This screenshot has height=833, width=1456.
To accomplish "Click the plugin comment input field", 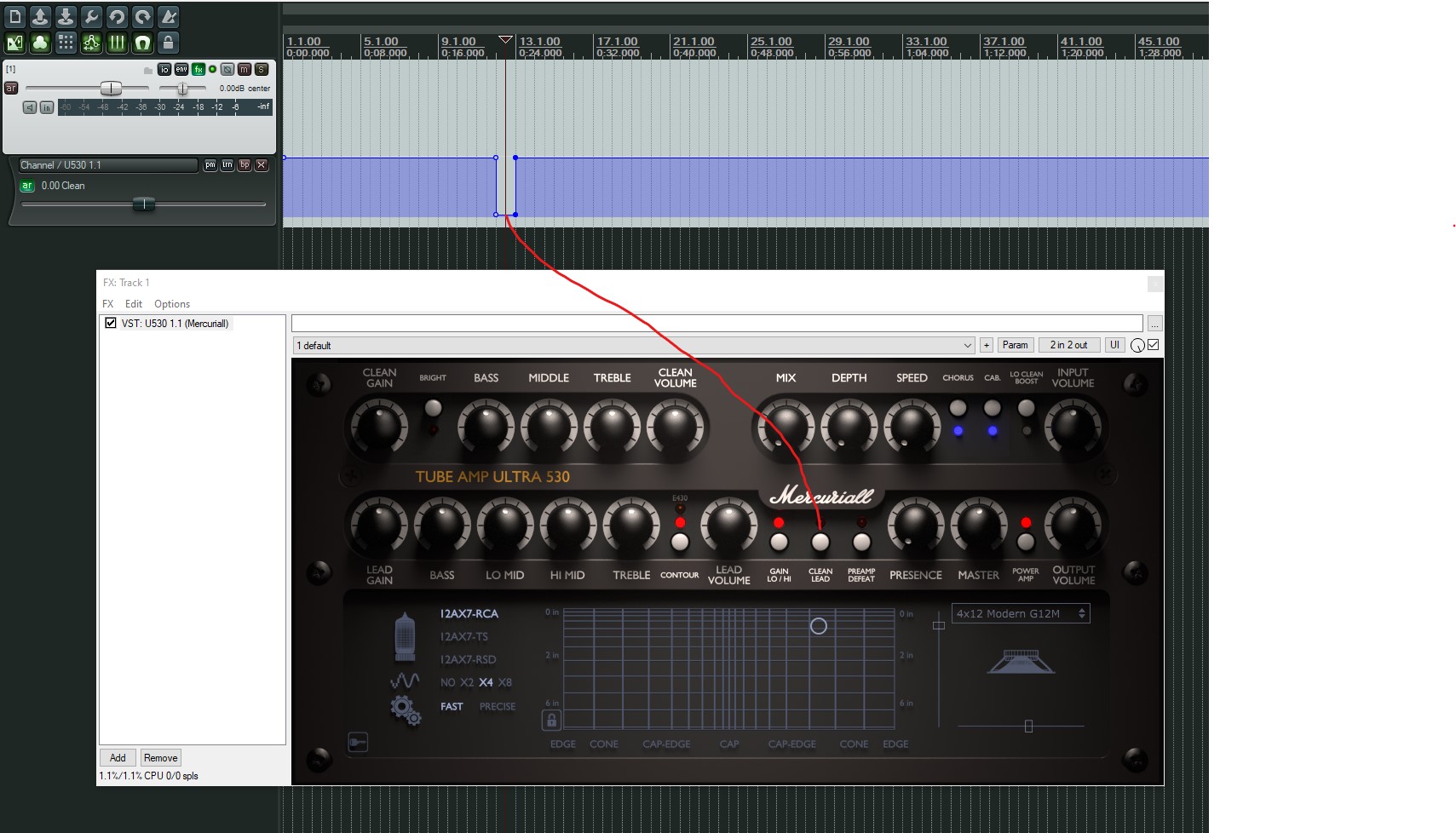I will (716, 324).
